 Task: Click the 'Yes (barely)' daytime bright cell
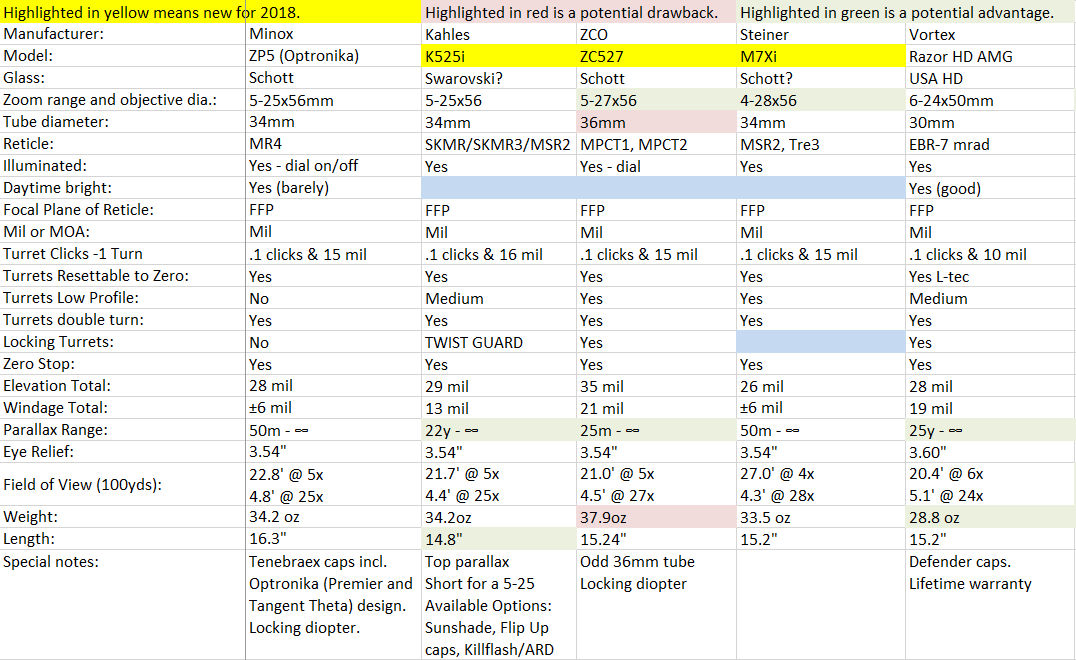(333, 188)
